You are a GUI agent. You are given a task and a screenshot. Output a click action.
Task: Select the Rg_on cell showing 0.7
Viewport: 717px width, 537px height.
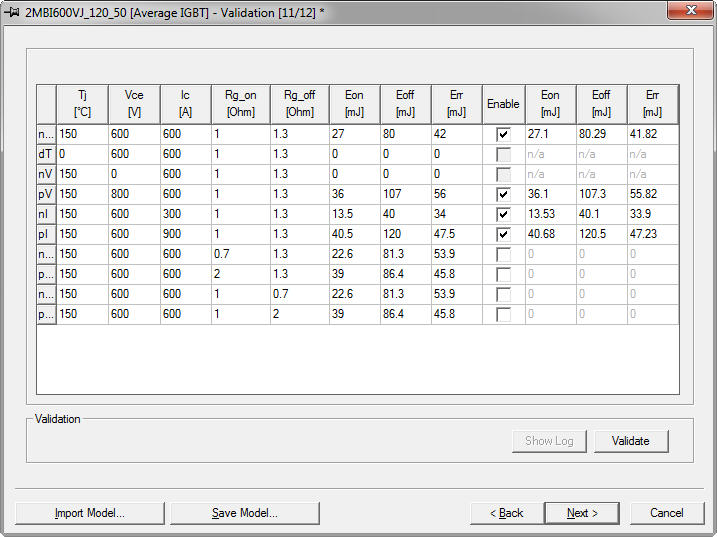240,254
